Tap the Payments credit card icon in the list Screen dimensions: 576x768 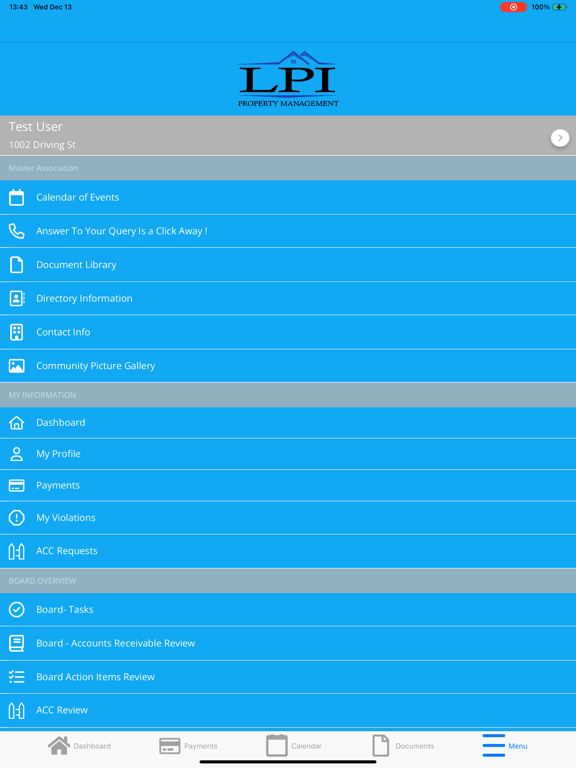tap(17, 485)
